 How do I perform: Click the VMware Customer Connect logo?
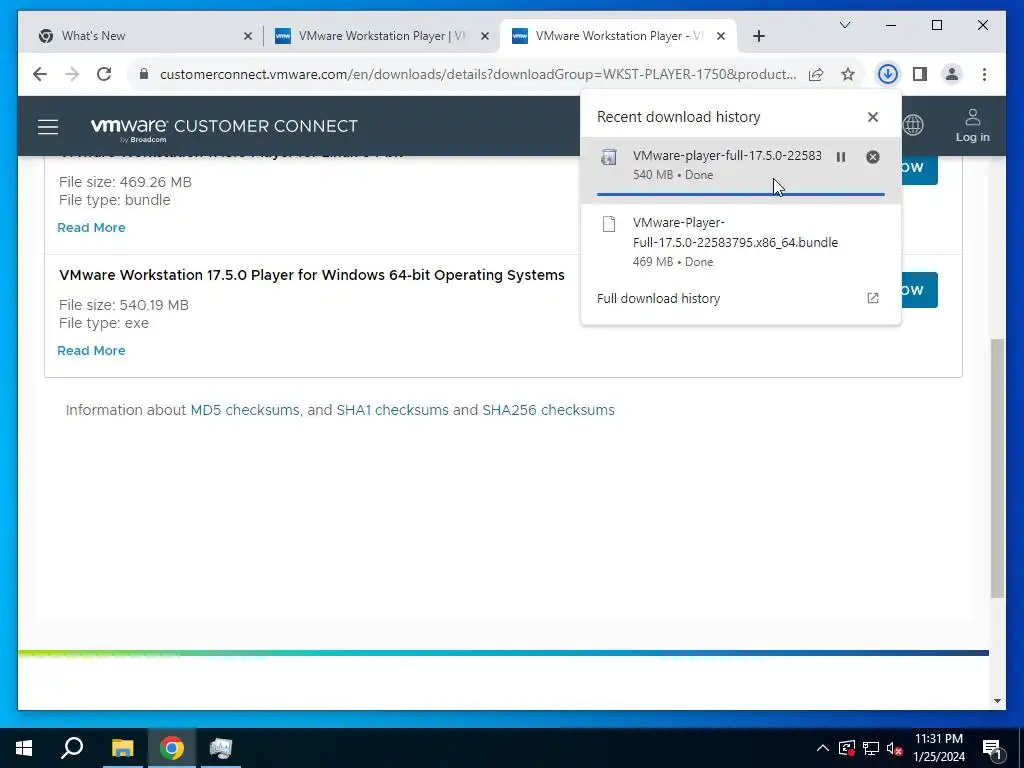(224, 128)
